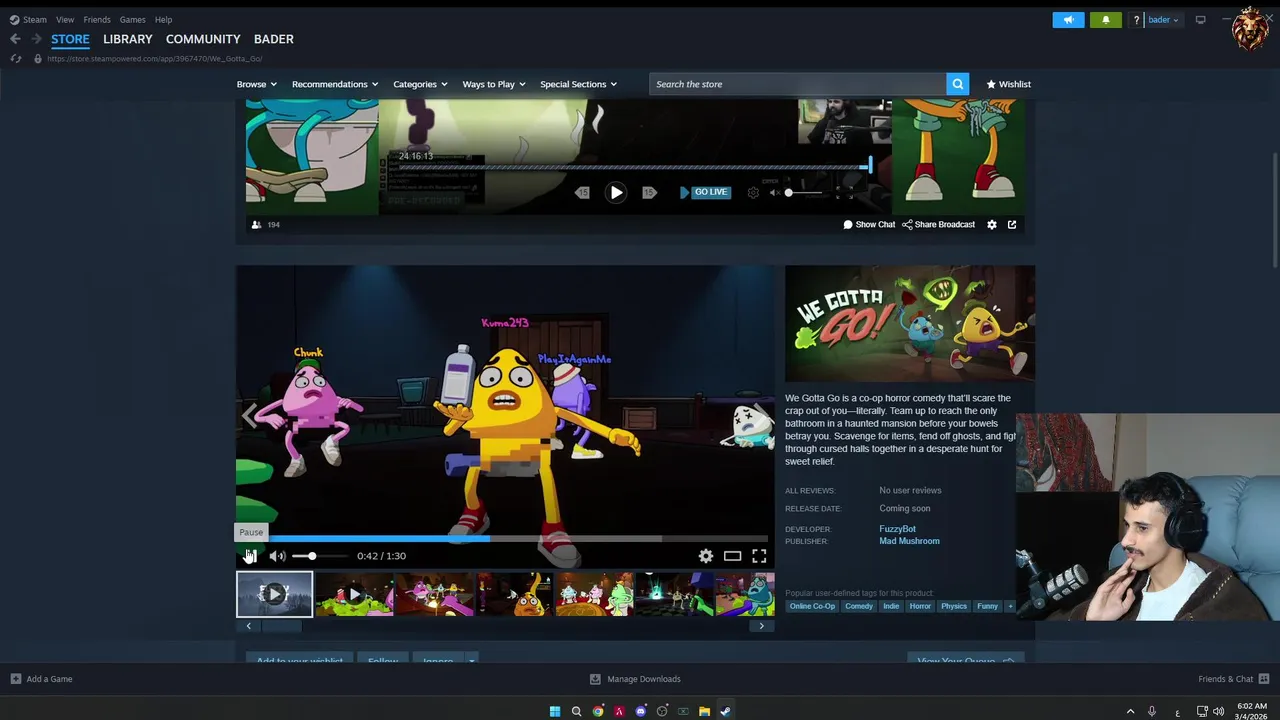Expand the Browse dropdown
The width and height of the screenshot is (1280, 720).
click(256, 84)
